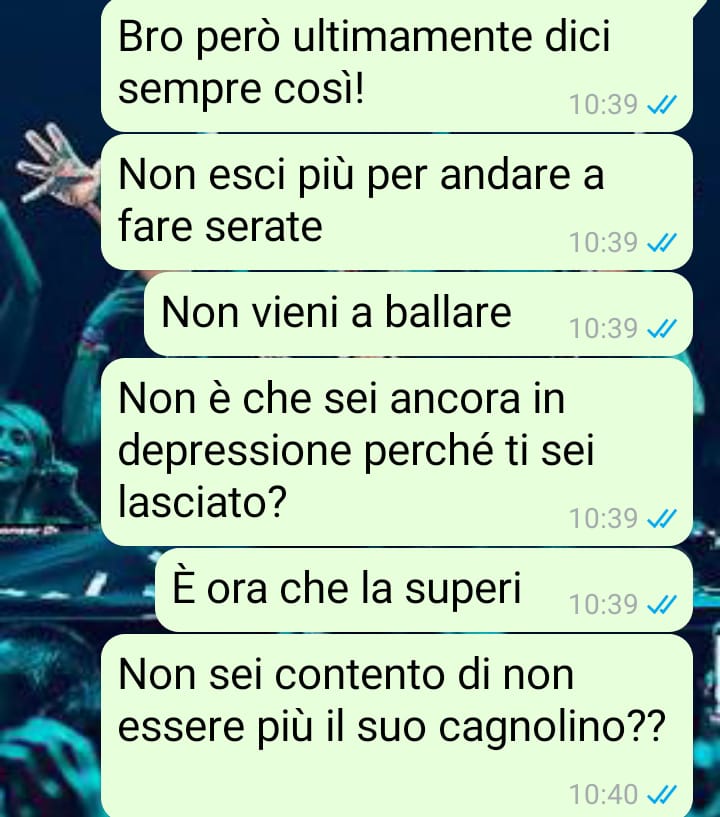Tap the word 'cagnolino??' in the last message
720x817 pixels.
click(x=552, y=727)
